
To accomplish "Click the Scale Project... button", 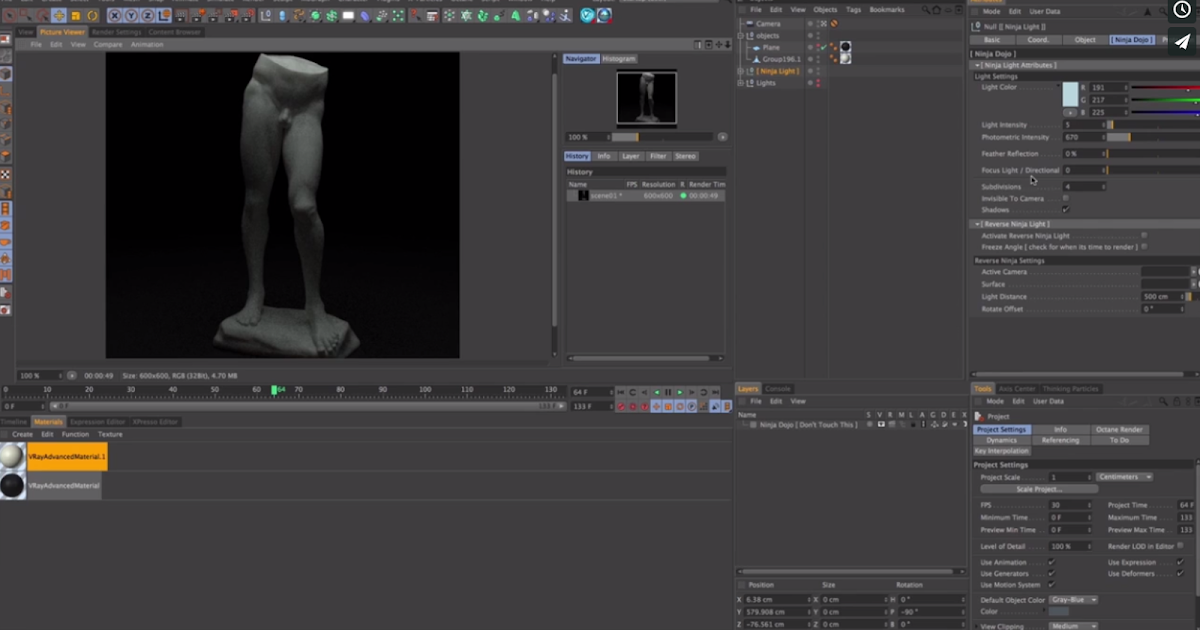I will pyautogui.click(x=1039, y=489).
